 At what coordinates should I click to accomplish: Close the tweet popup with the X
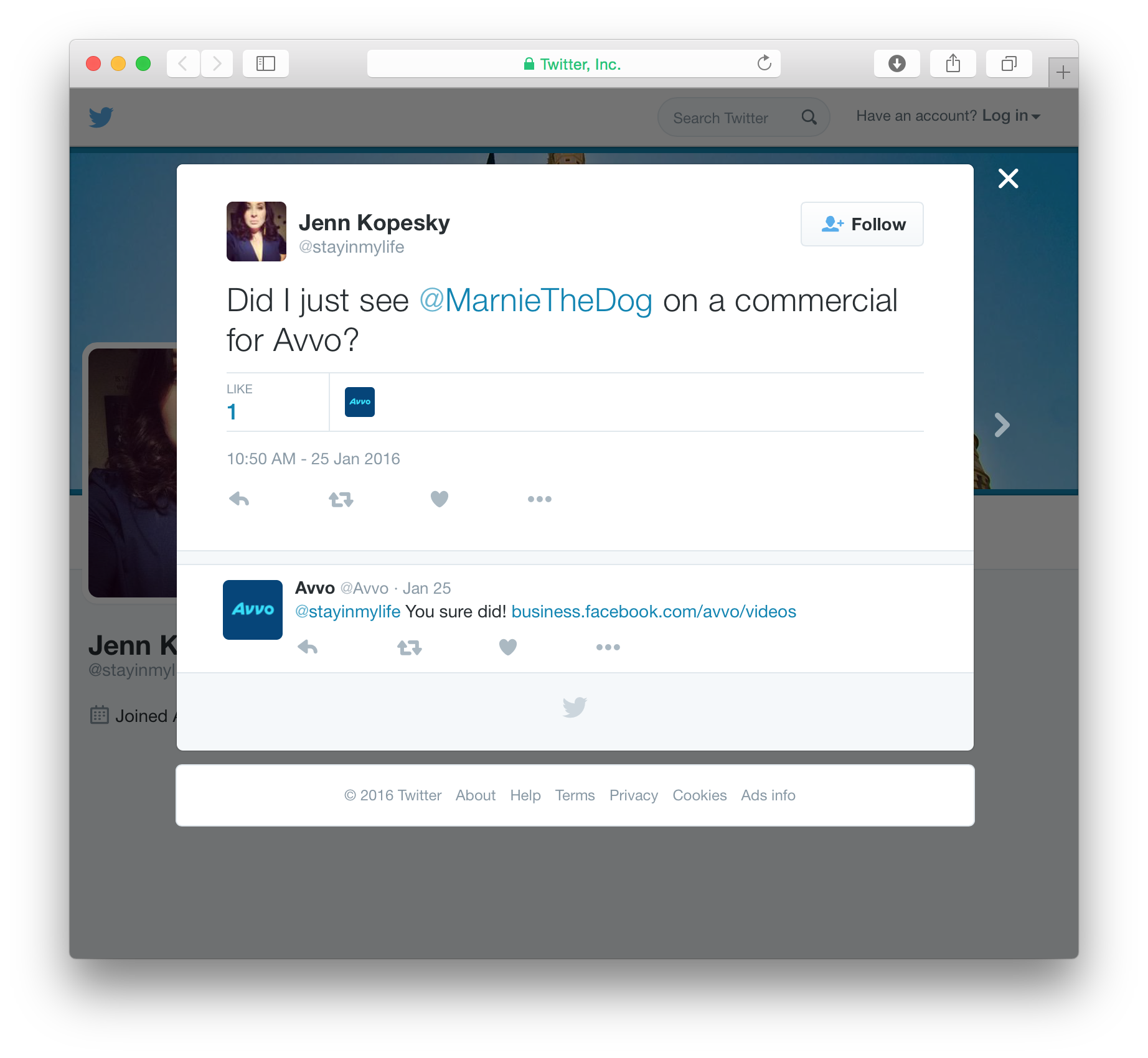tap(1009, 179)
